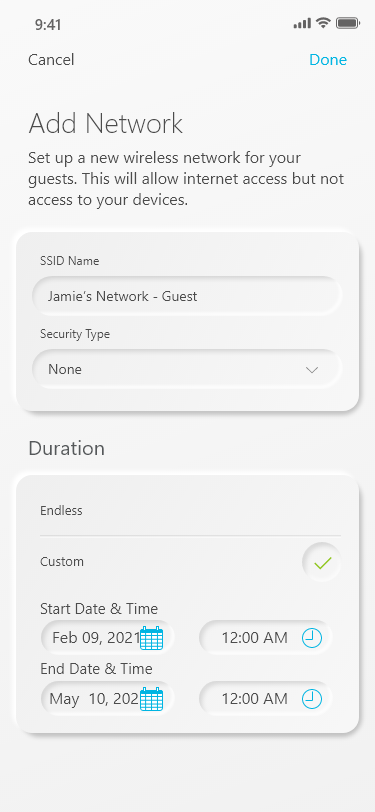Image resolution: width=375 pixels, height=812 pixels.
Task: Tap Done to save the network
Action: tap(328, 60)
